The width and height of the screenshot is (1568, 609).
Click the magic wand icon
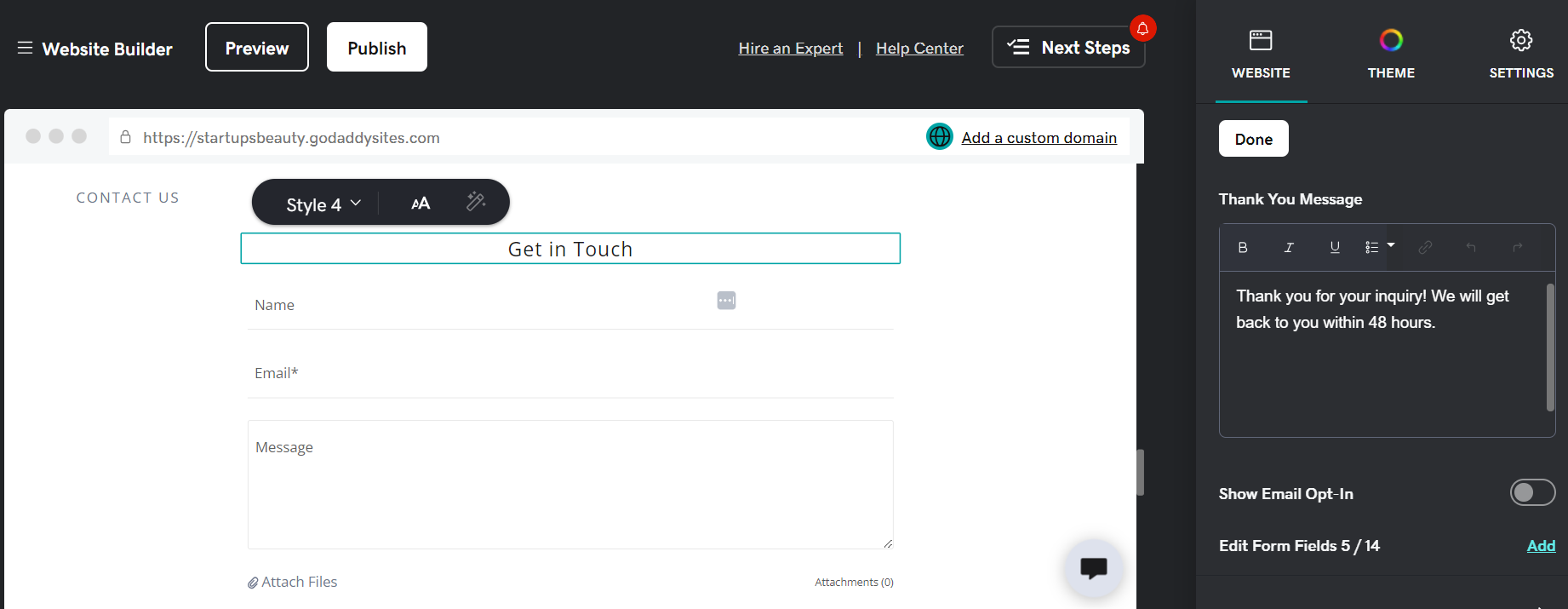click(476, 202)
